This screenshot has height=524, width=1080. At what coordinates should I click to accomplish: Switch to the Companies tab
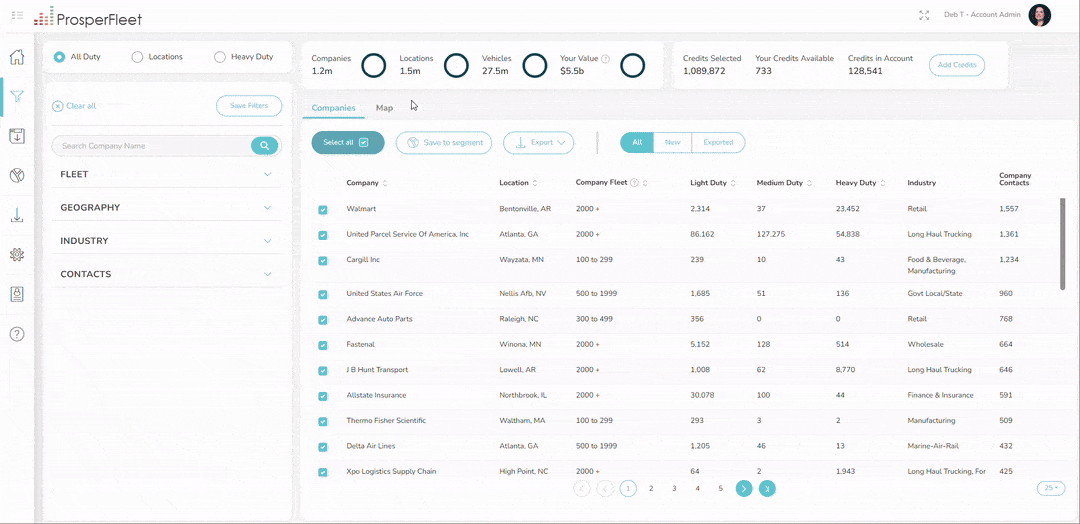point(333,108)
